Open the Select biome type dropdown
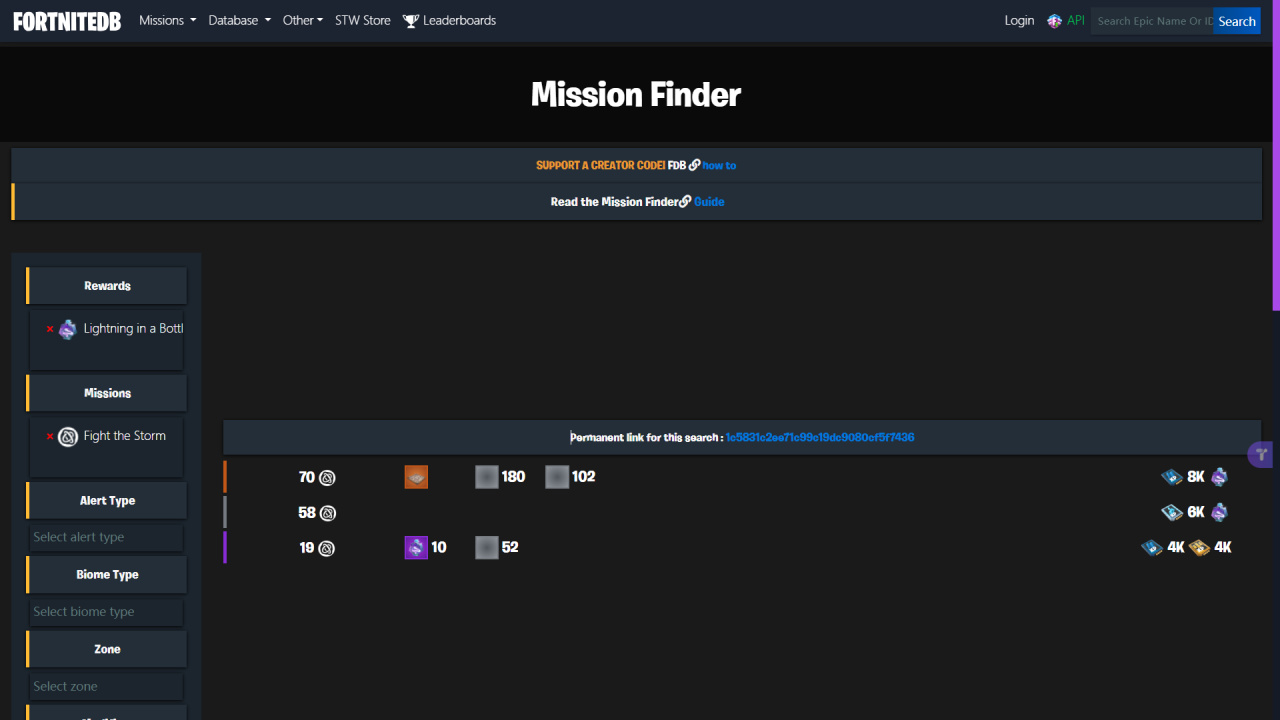This screenshot has width=1280, height=720. pyautogui.click(x=106, y=612)
